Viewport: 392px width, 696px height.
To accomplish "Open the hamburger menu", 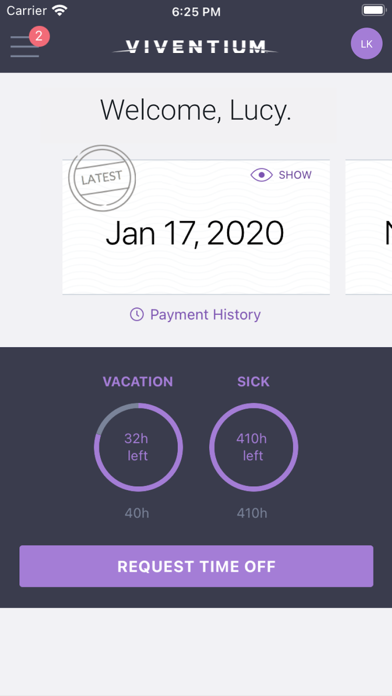I will coord(24,46).
